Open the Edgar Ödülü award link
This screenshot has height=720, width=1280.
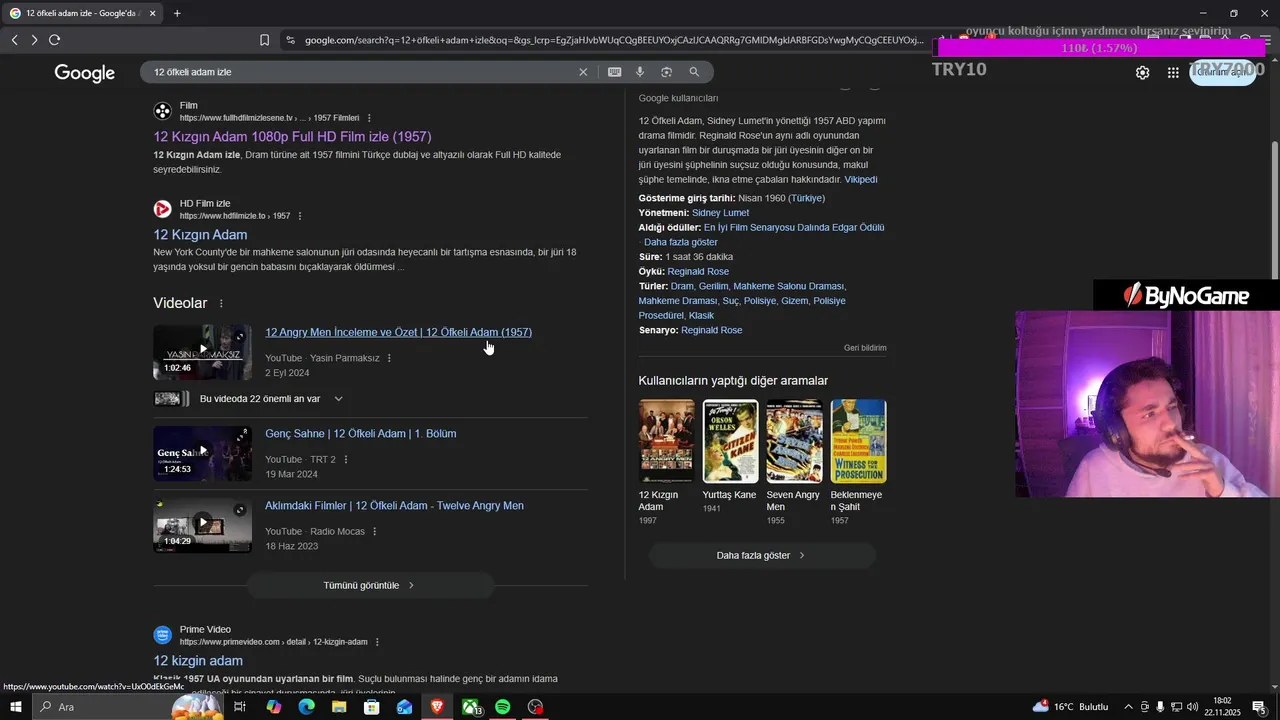click(x=794, y=228)
